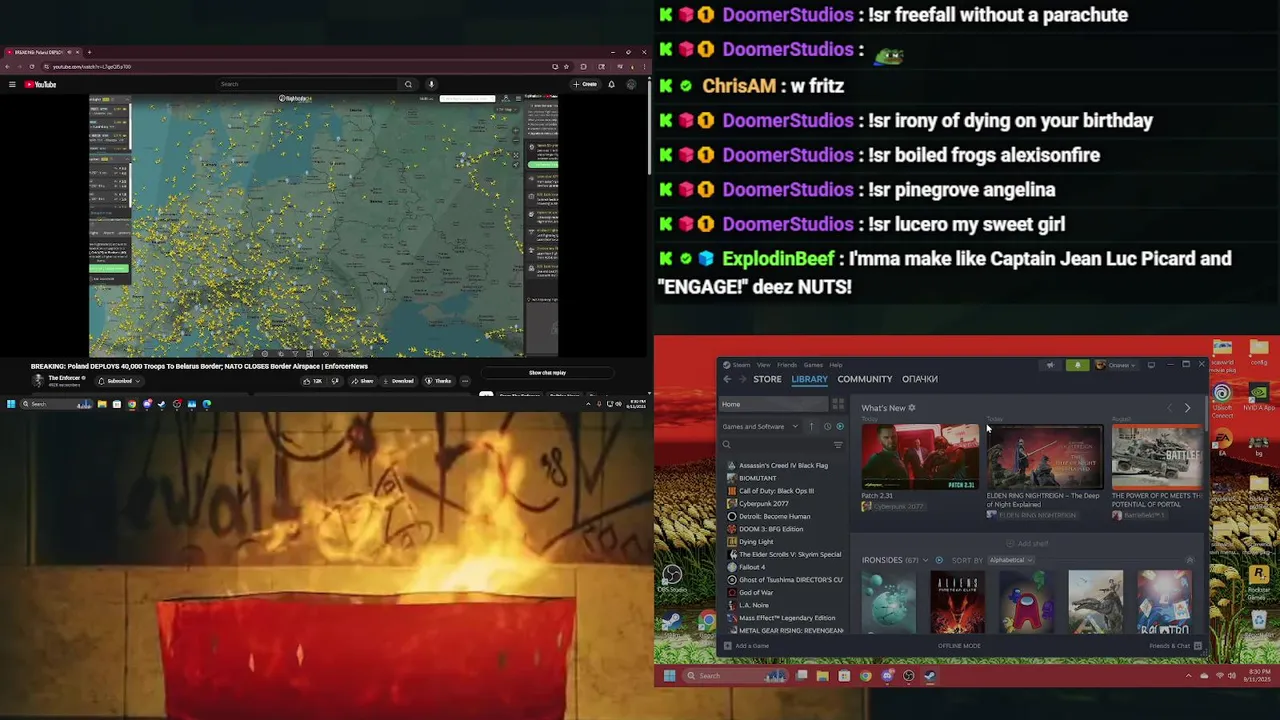Click the Steam library search field

click(x=773, y=445)
